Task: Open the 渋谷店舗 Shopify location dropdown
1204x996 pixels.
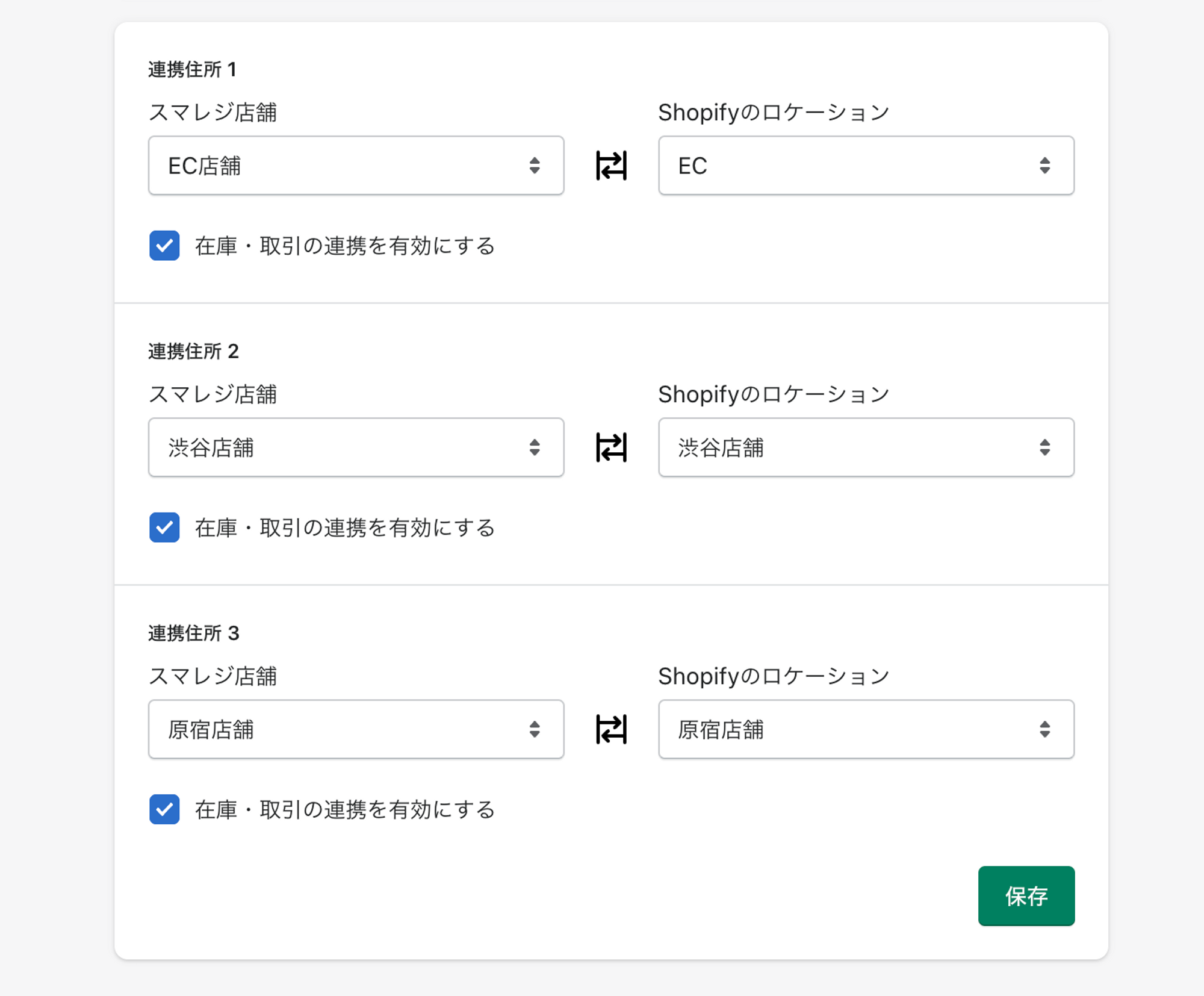Action: [x=866, y=447]
